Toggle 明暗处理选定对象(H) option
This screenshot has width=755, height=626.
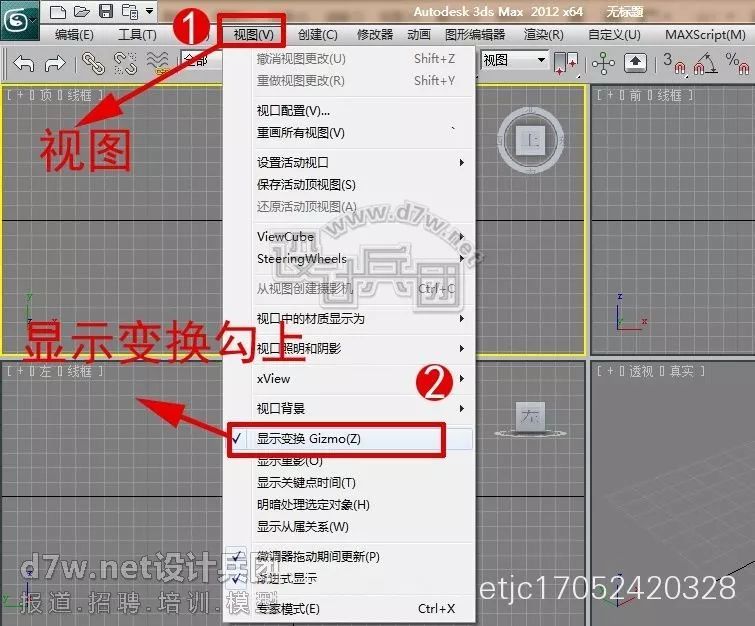pos(349,505)
